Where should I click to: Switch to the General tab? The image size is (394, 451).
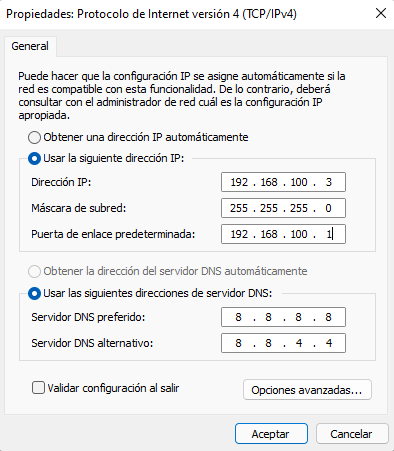[x=30, y=46]
